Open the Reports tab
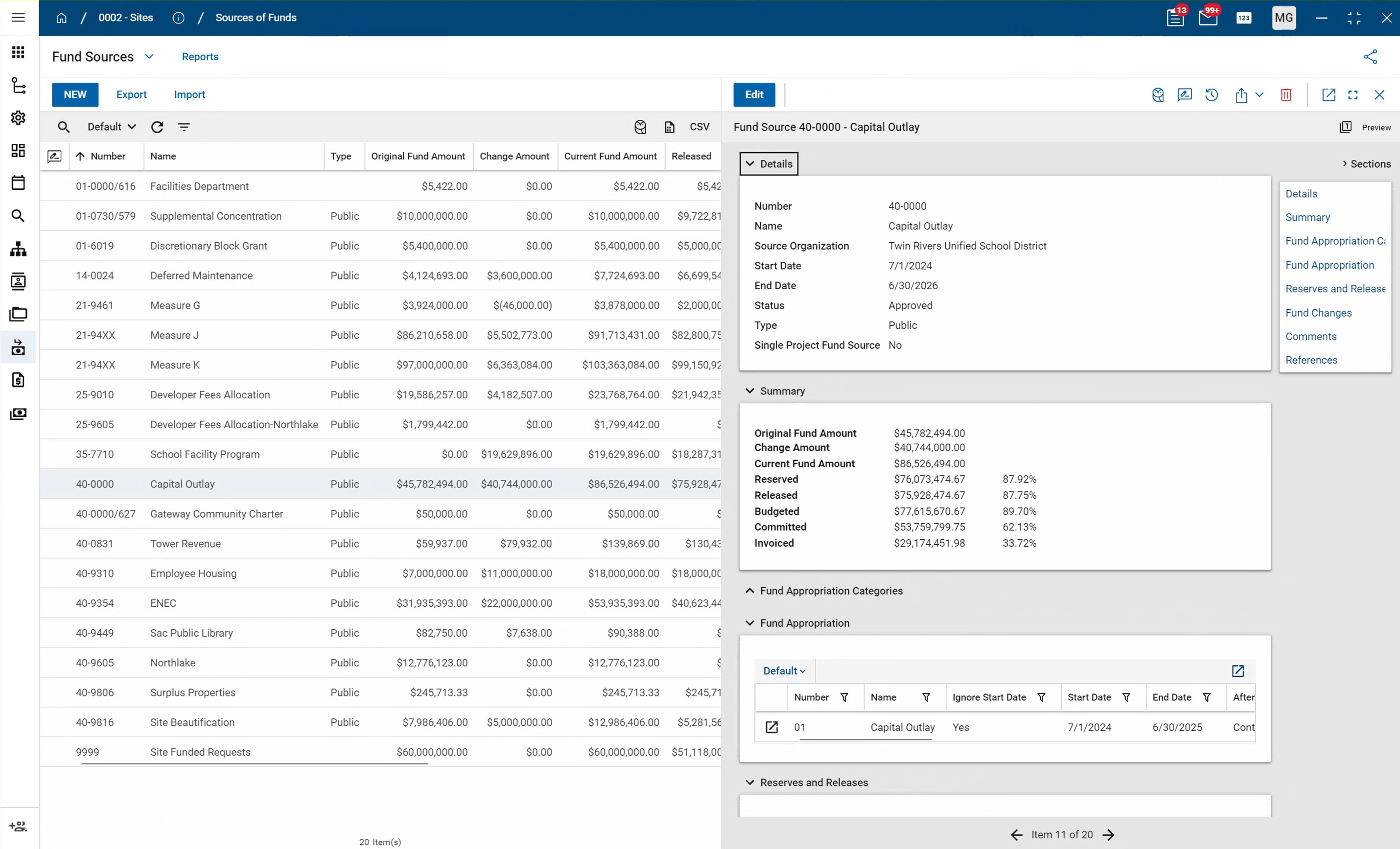This screenshot has width=1400, height=849. point(200,57)
